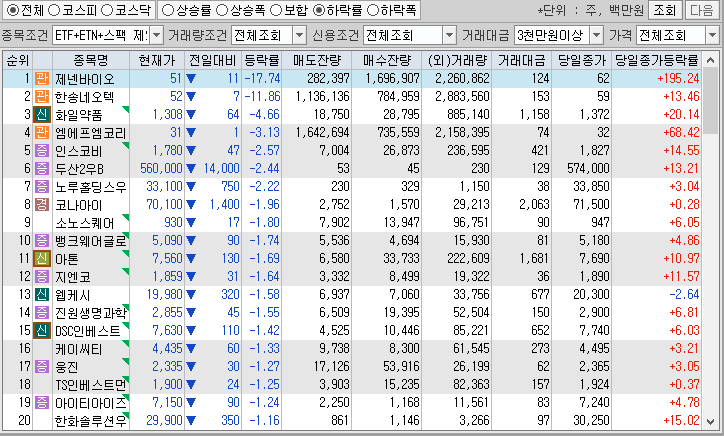Select the 한송네오텍 stock name
Screen dimensions: 724x436
tap(85, 97)
